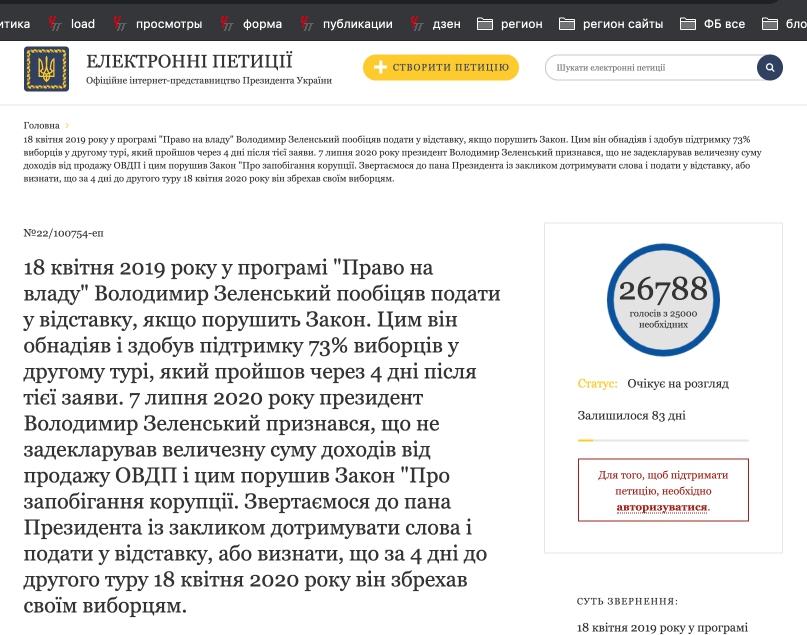Click the remaining days progress bar

click(x=663, y=440)
